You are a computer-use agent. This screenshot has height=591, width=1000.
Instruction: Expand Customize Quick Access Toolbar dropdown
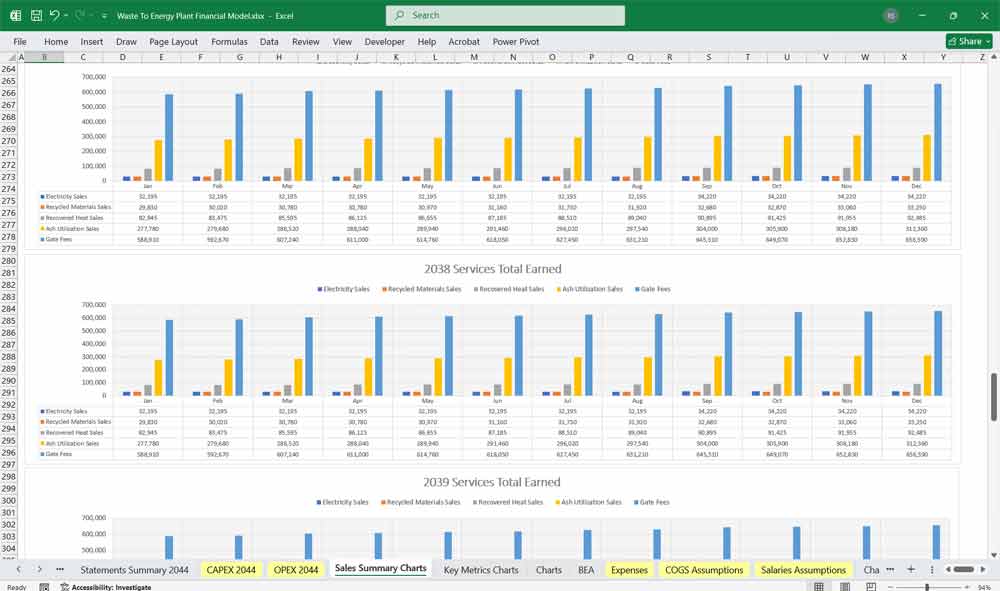click(x=105, y=16)
